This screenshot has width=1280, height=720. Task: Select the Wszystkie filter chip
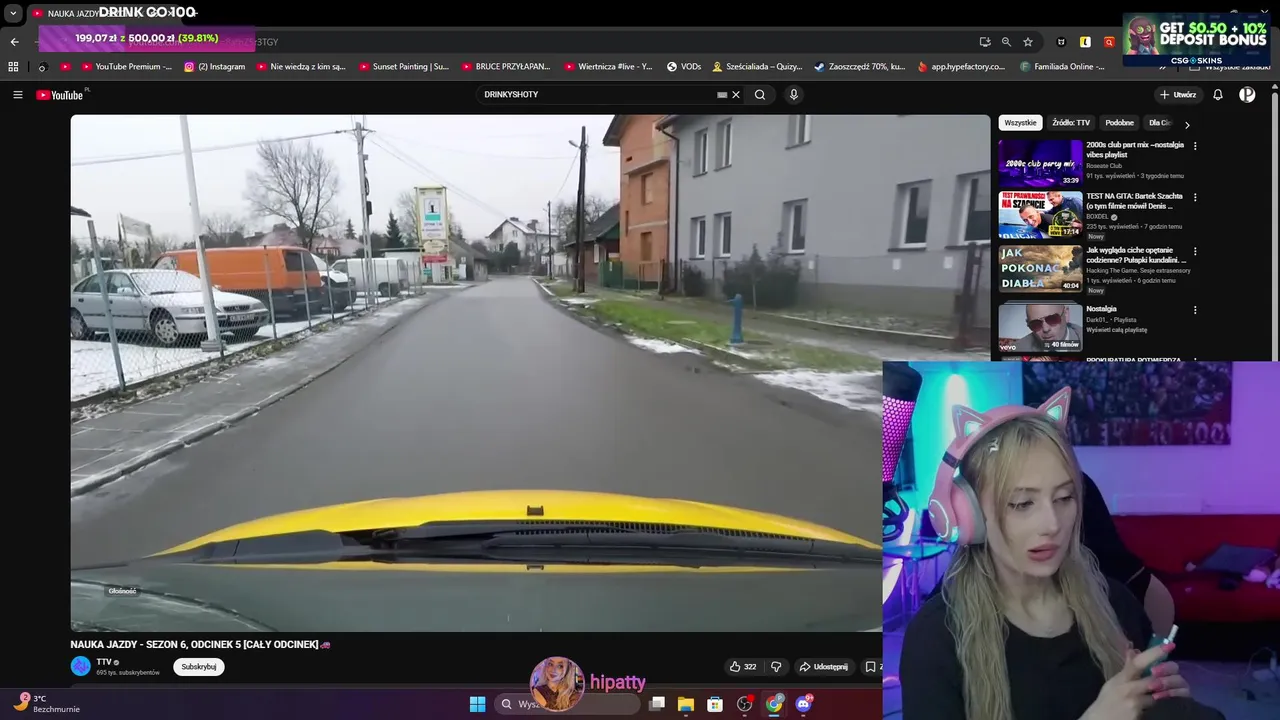click(1020, 123)
